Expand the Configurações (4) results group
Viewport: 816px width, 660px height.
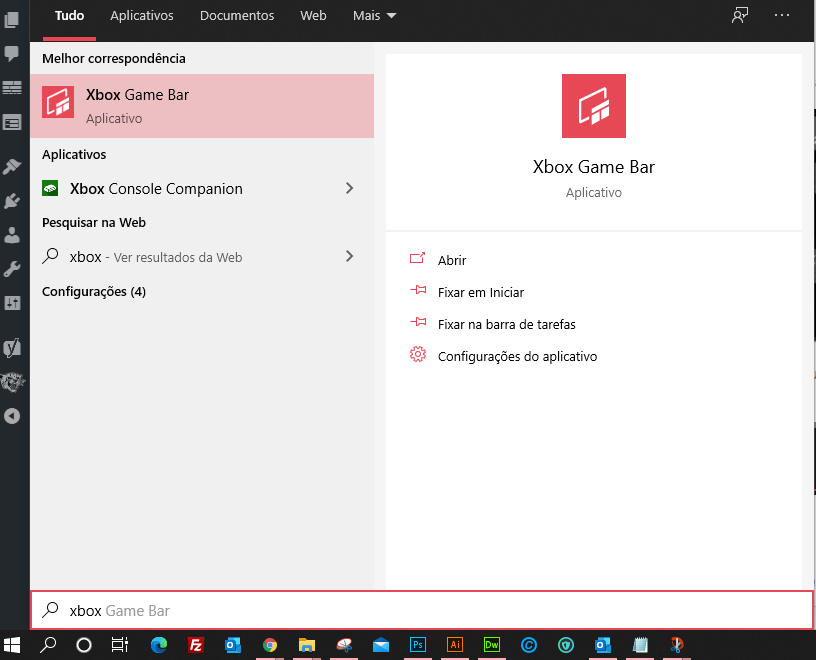click(x=94, y=291)
